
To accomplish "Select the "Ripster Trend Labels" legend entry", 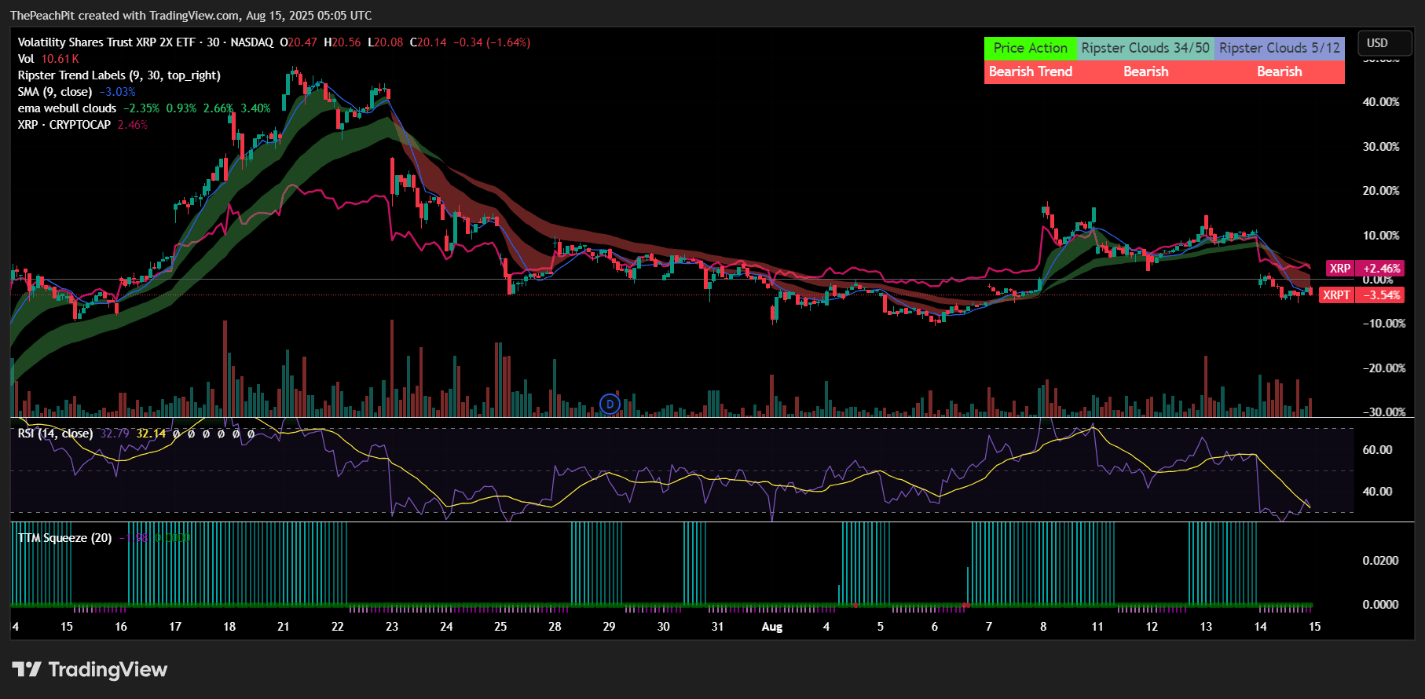I will tap(110, 75).
